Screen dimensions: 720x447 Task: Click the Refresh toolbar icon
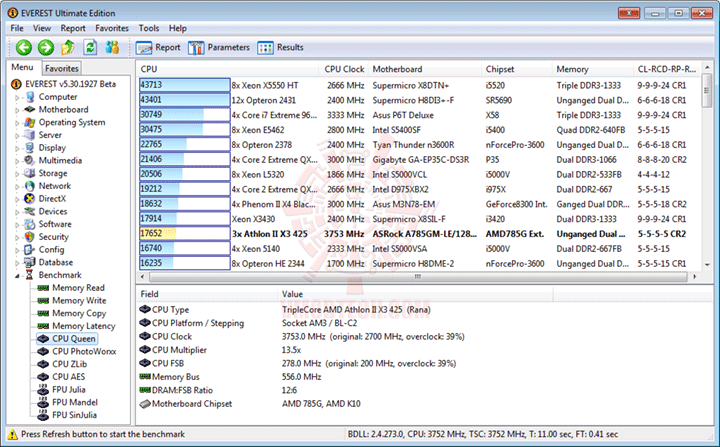(x=90, y=47)
